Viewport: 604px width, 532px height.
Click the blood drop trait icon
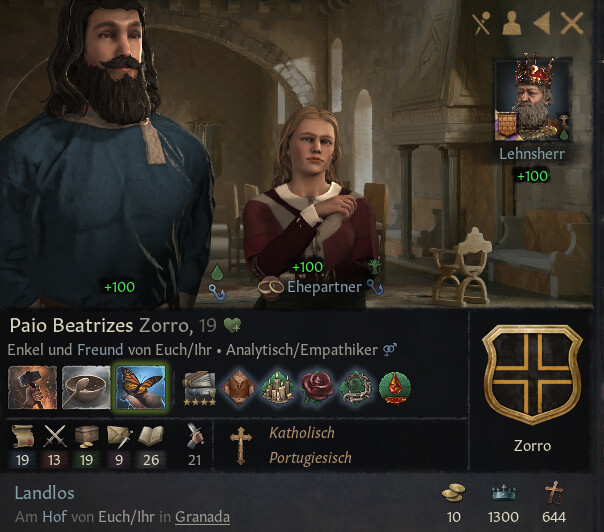(x=395, y=388)
